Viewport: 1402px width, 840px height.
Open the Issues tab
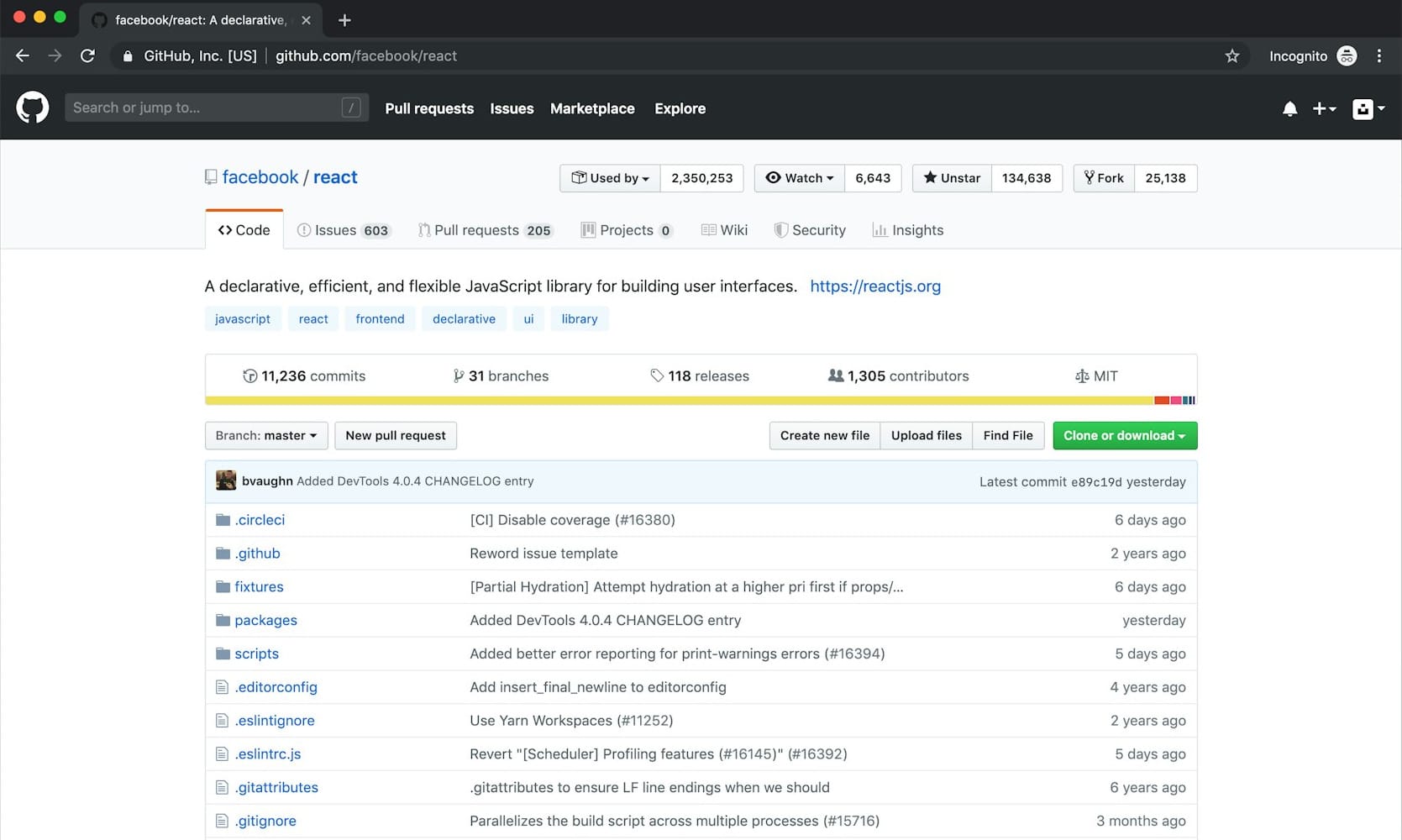pos(344,230)
